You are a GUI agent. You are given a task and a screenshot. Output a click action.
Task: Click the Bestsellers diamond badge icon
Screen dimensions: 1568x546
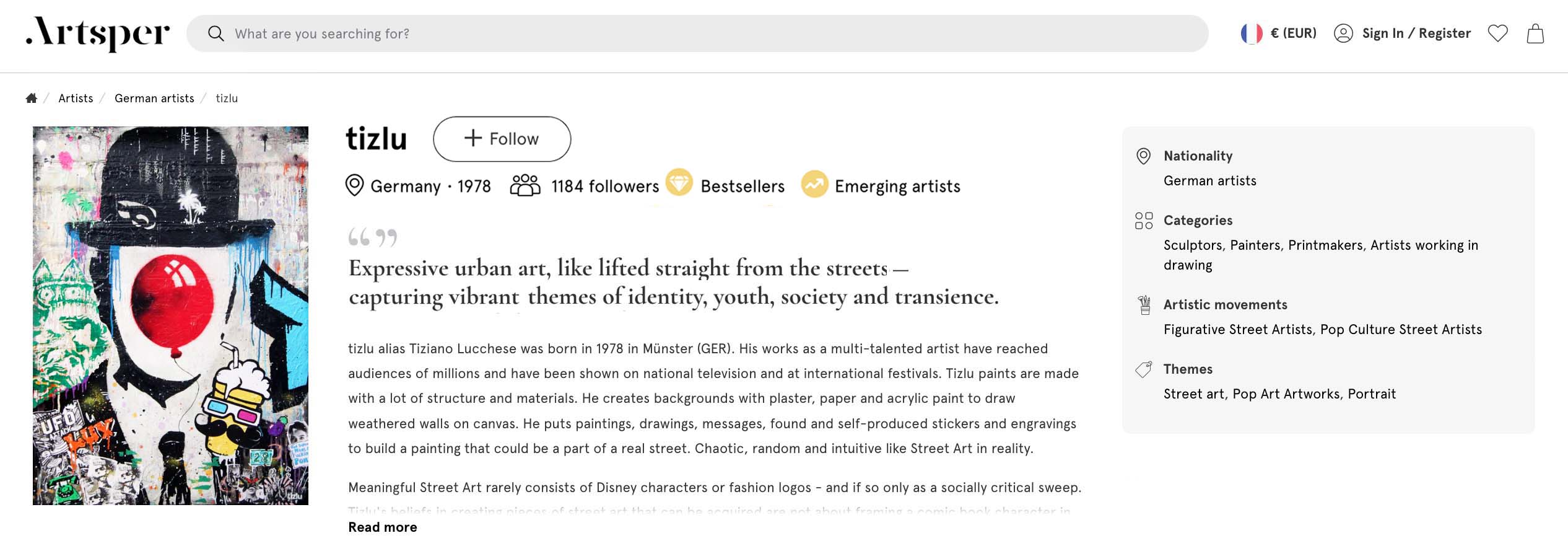pyautogui.click(x=679, y=183)
